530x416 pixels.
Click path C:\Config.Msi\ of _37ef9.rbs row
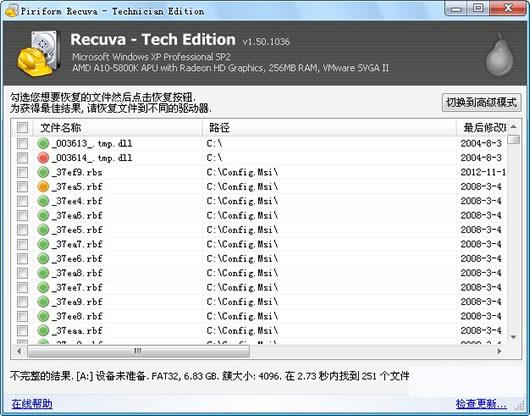[242, 172]
